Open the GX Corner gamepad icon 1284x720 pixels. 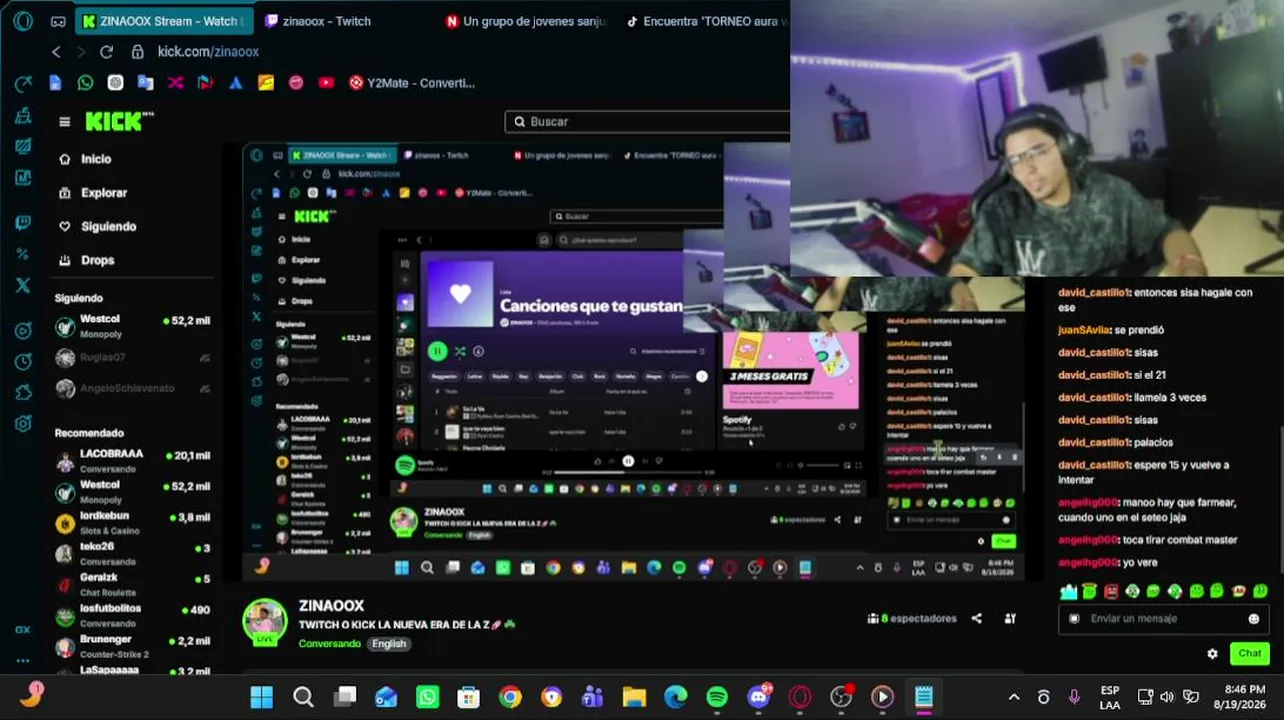point(58,21)
